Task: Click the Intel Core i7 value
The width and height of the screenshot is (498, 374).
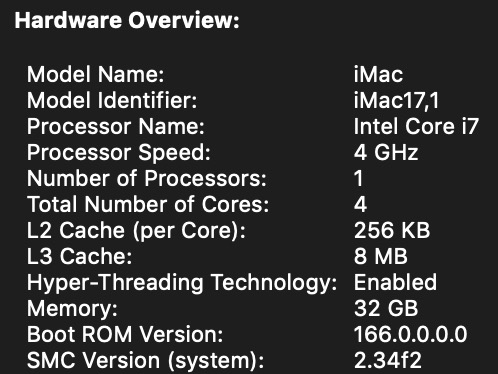Action: 416,126
